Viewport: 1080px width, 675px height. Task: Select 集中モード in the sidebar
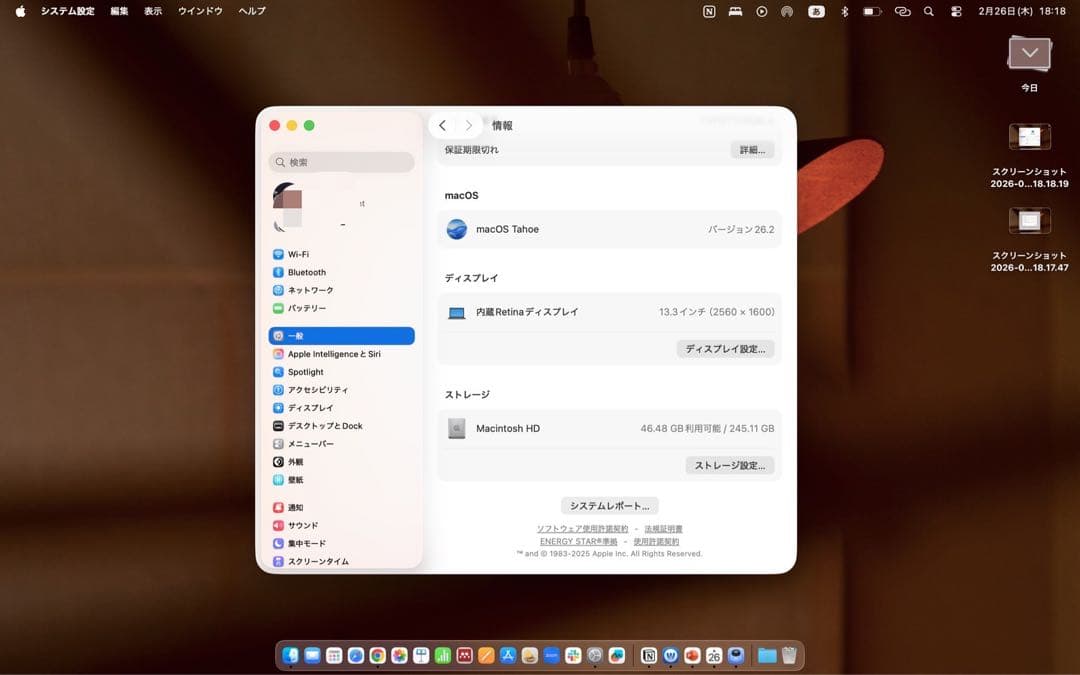point(341,543)
